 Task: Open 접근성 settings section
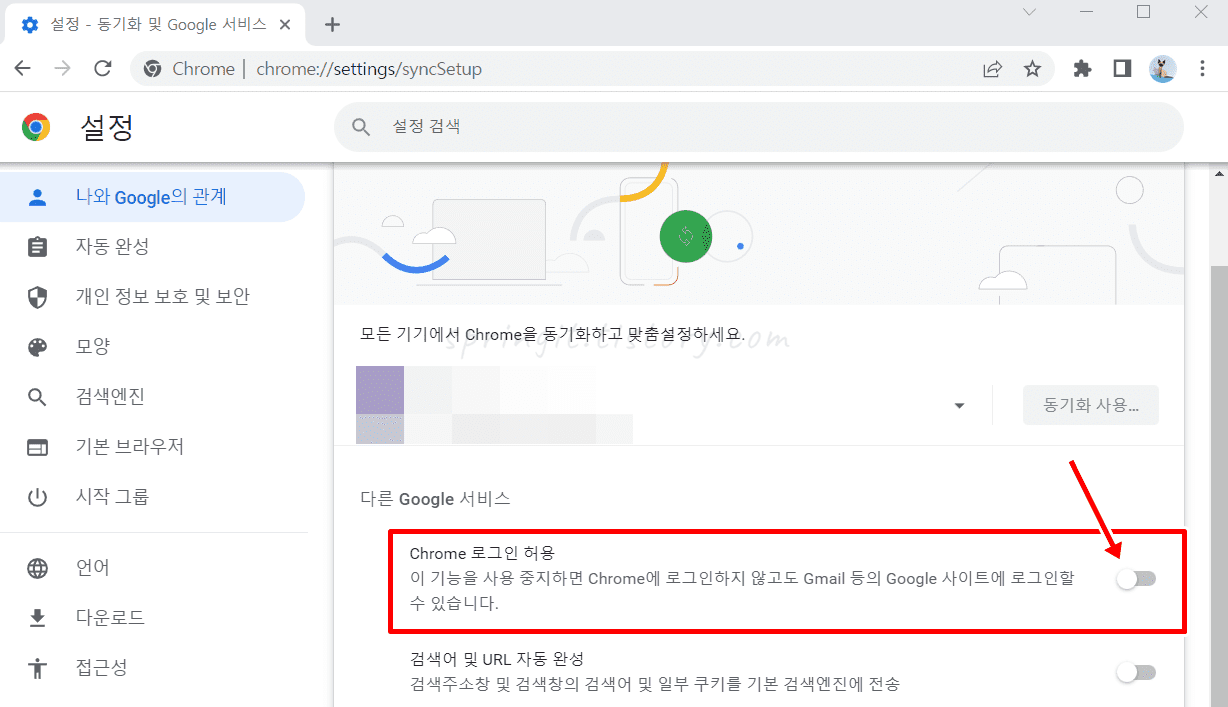tap(152, 668)
